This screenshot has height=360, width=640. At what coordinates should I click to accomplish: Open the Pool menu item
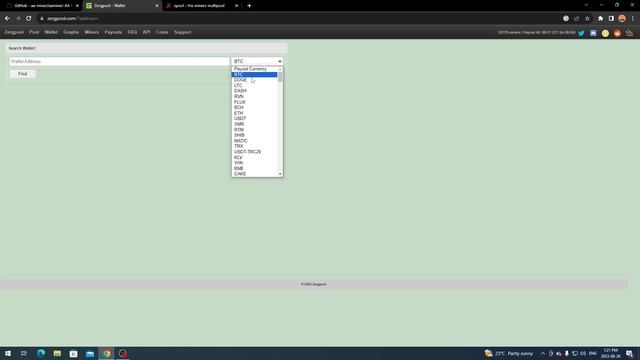34,32
